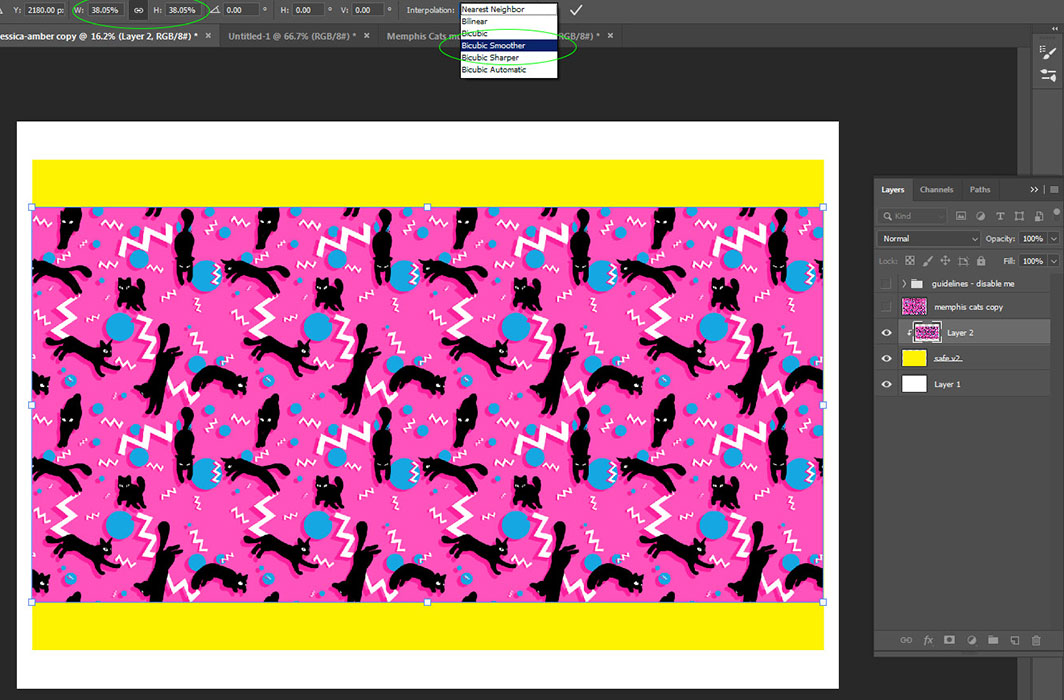Screen dimensions: 1064x700
Task: Click the Y position field
Action: (x=45, y=10)
